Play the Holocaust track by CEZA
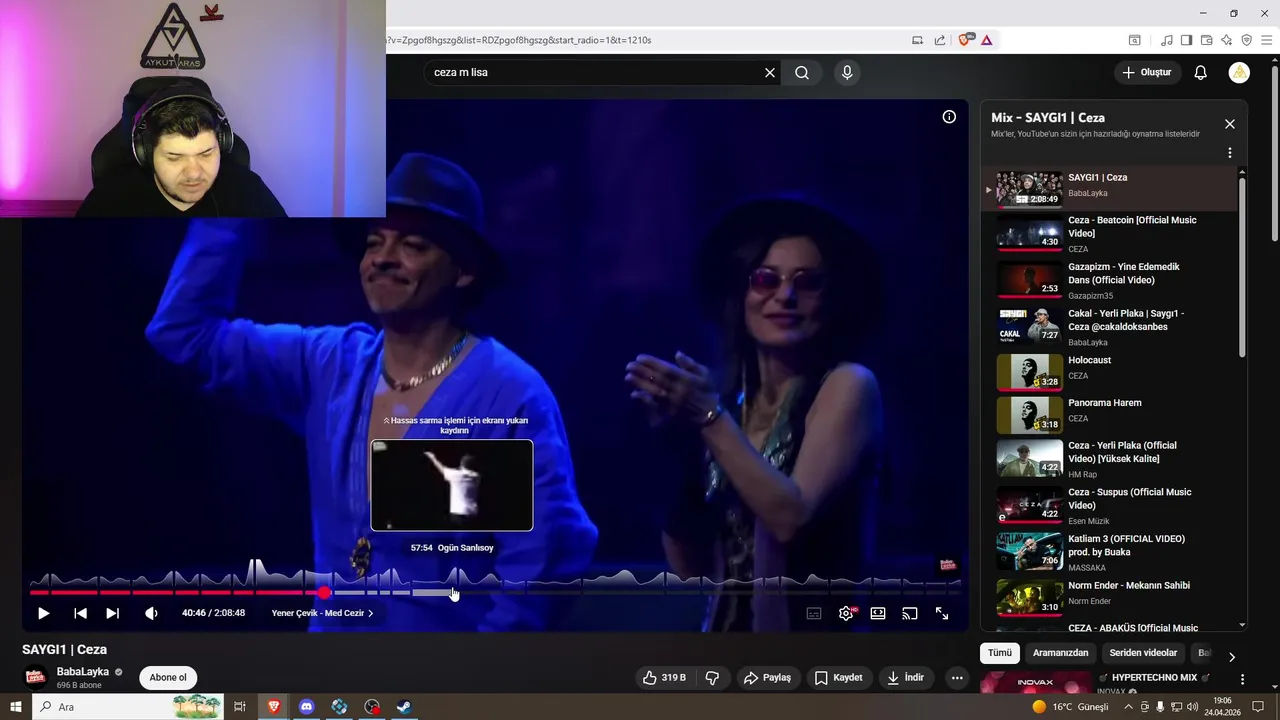This screenshot has height=720, width=1280. pos(1109,371)
